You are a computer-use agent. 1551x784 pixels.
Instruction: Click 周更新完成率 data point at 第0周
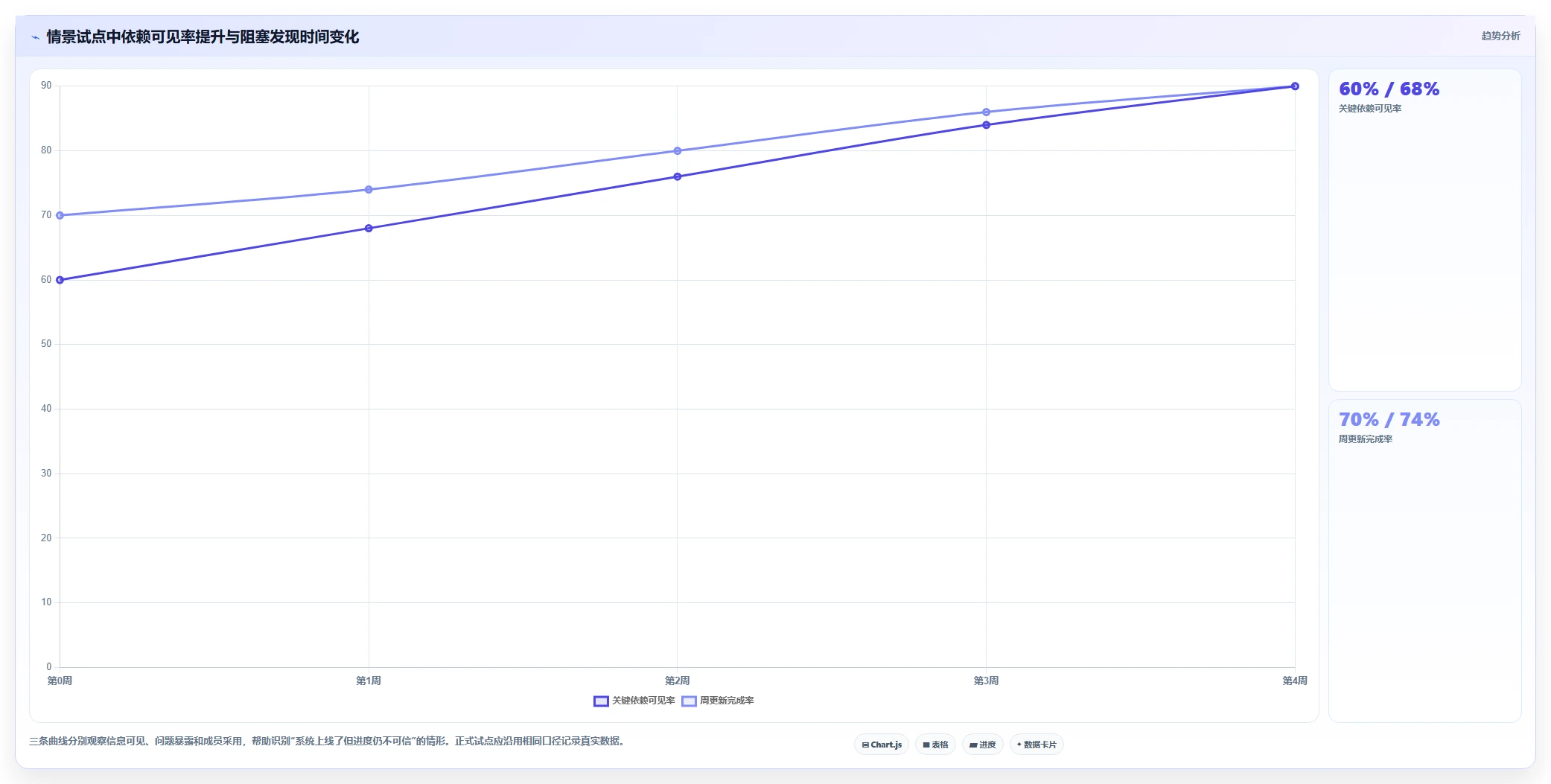[60, 215]
